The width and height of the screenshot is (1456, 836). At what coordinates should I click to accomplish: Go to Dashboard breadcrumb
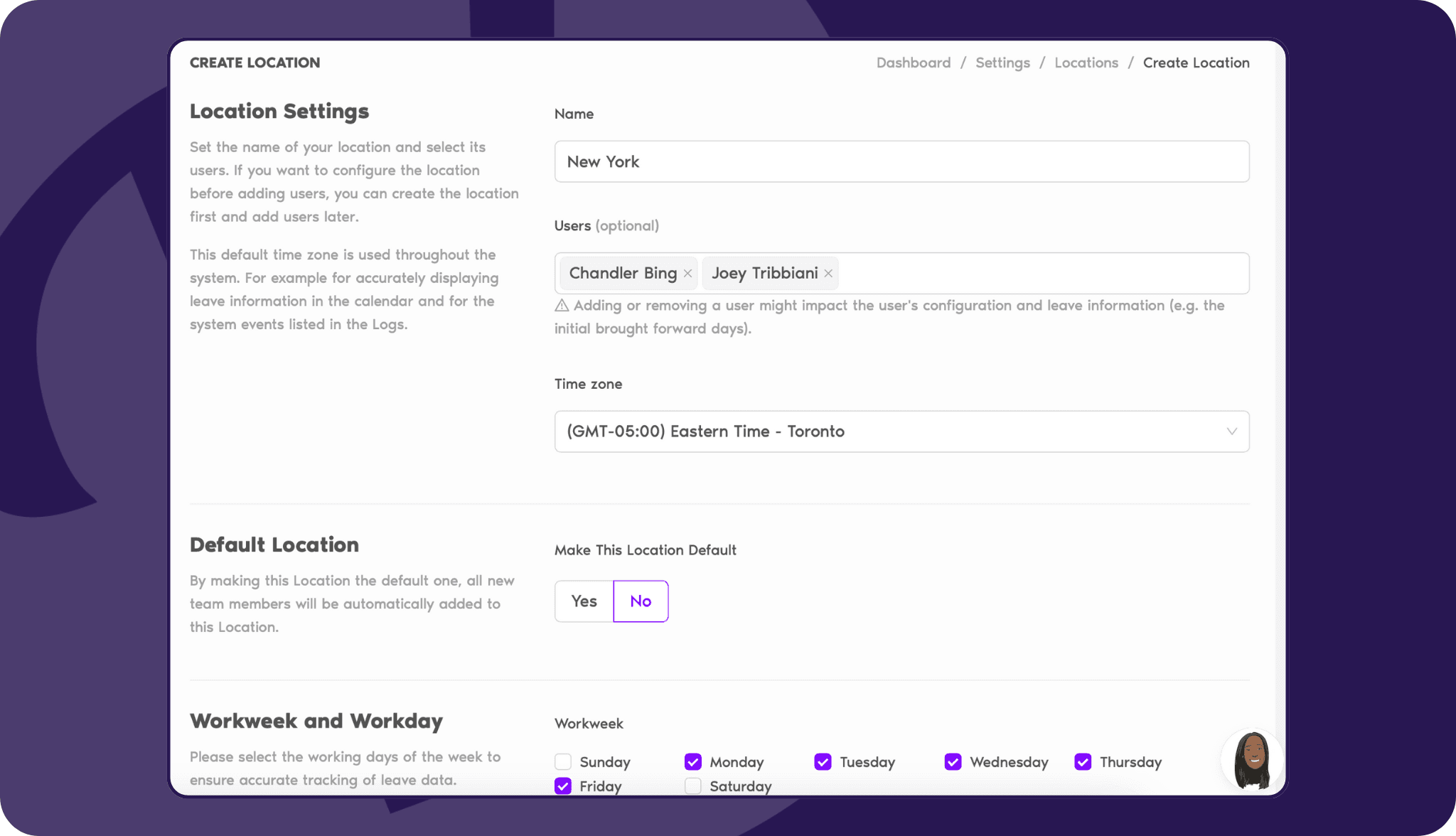coord(914,63)
